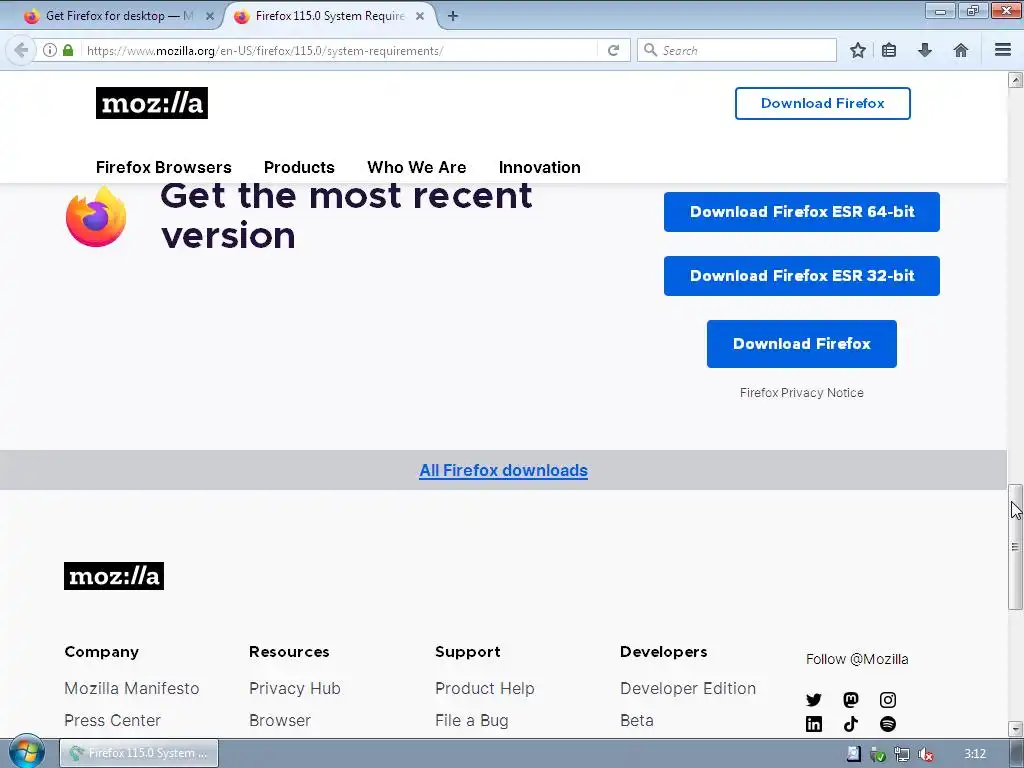Close the Firefox 115.0 System Requirements tab
Image resolution: width=1024 pixels, height=768 pixels.
click(420, 16)
